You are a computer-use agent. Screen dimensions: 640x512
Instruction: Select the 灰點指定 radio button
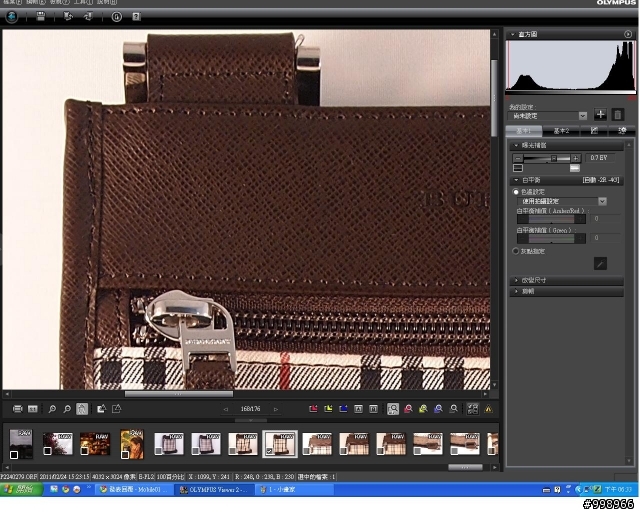516,251
